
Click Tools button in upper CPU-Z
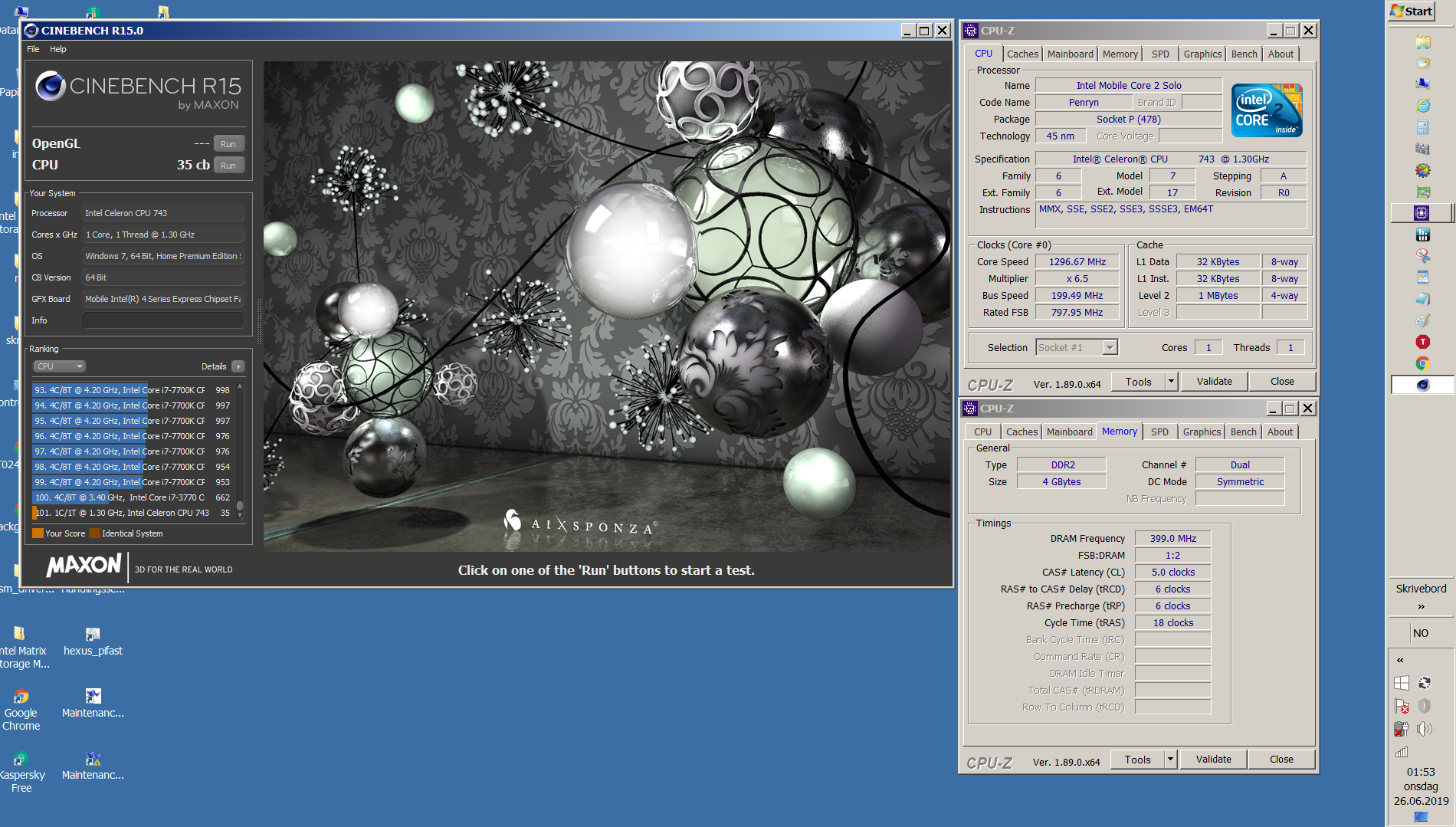(x=1139, y=381)
